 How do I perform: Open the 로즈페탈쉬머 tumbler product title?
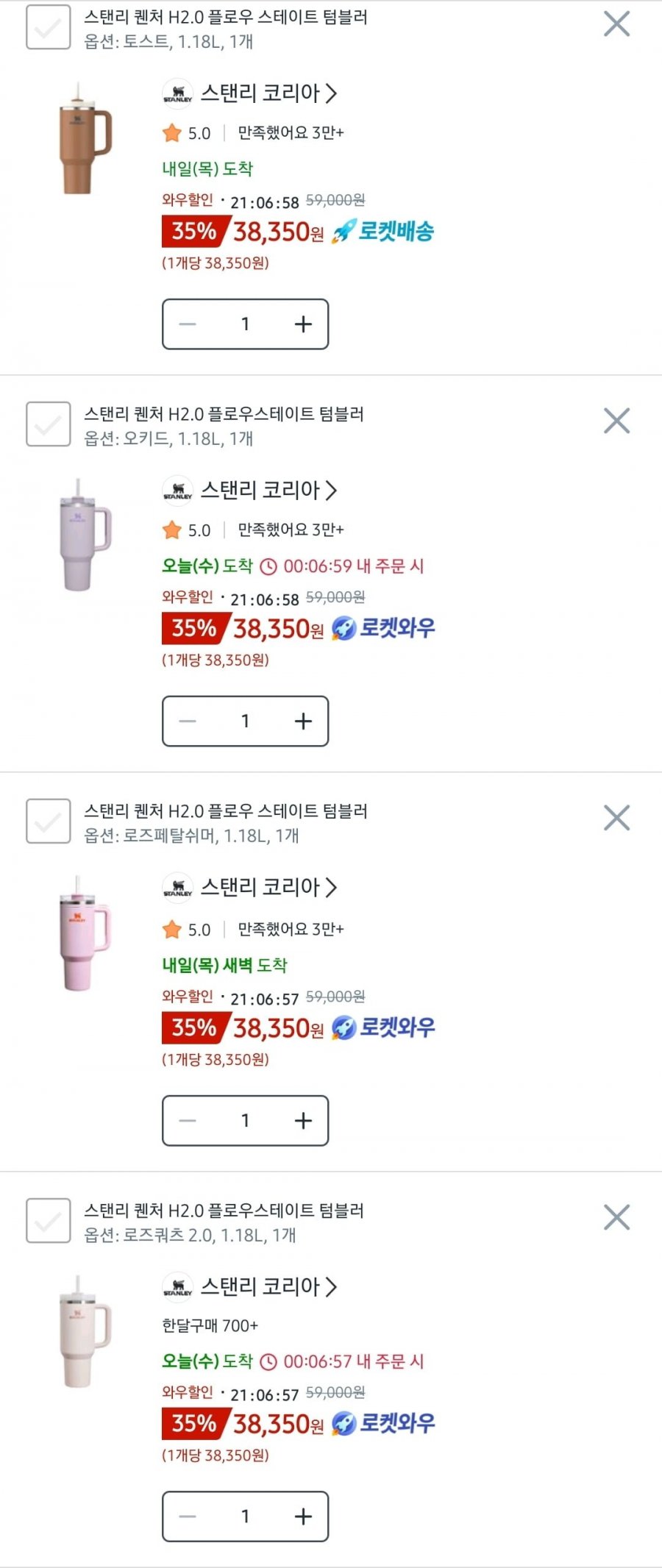[x=226, y=810]
